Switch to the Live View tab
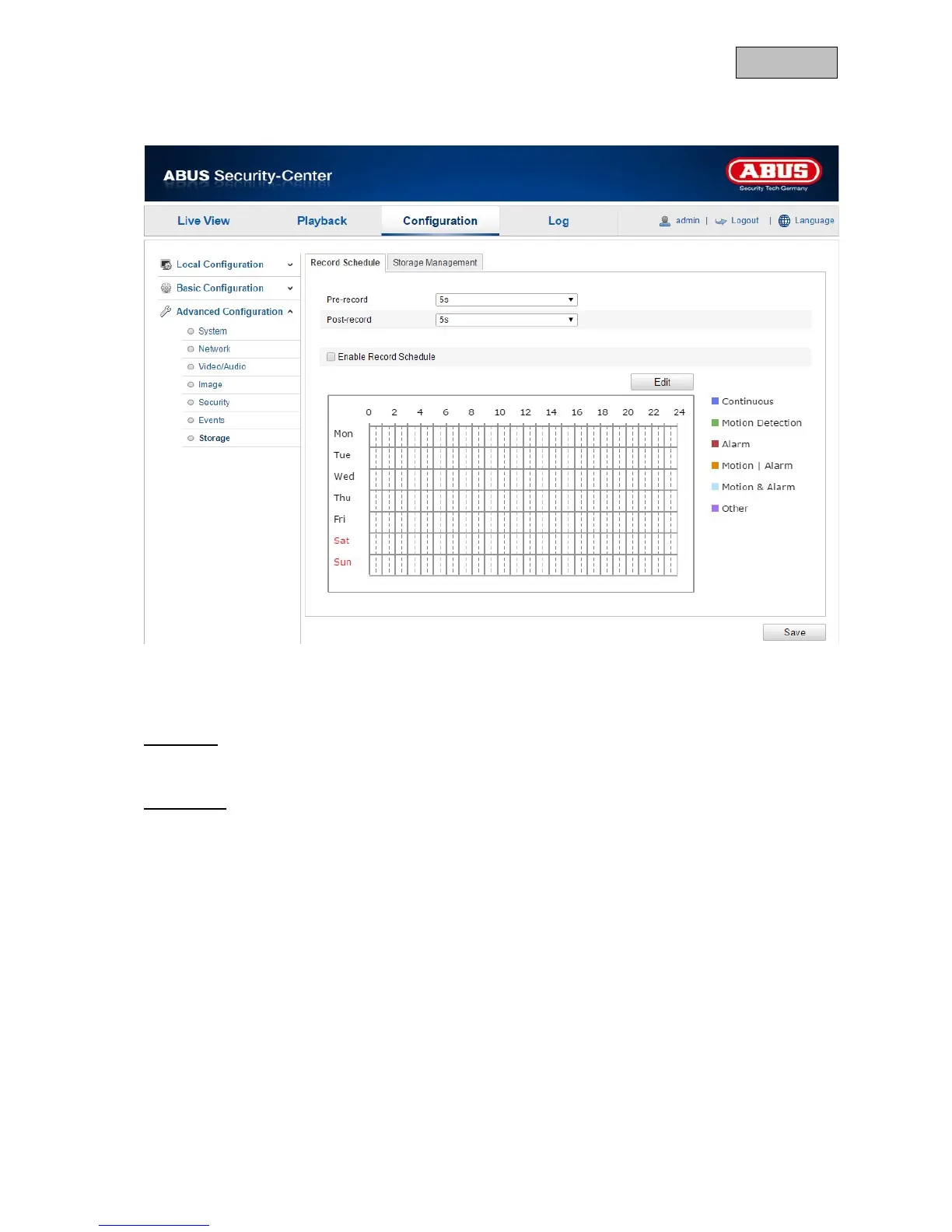 point(204,221)
